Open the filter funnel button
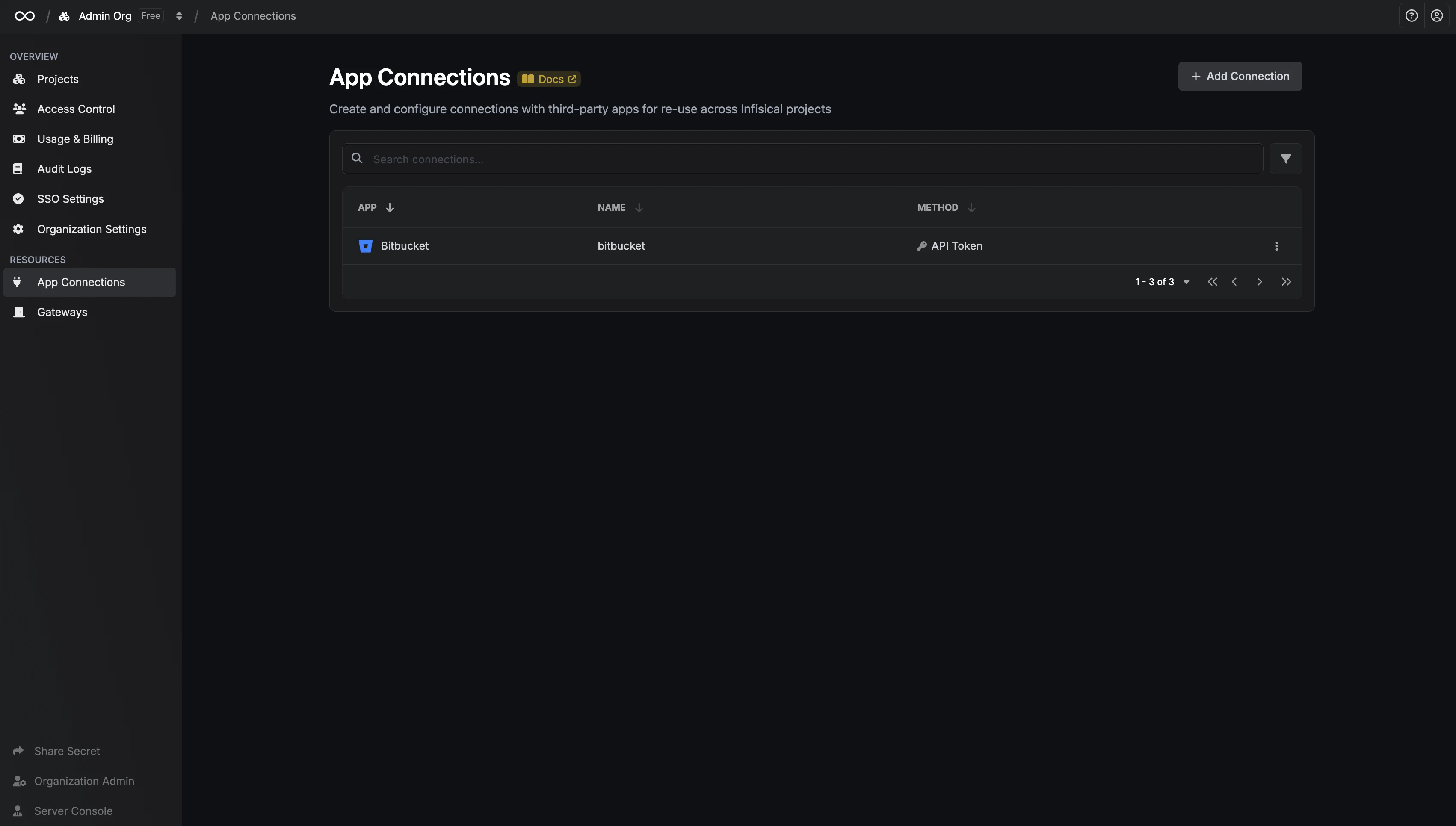 (x=1285, y=159)
